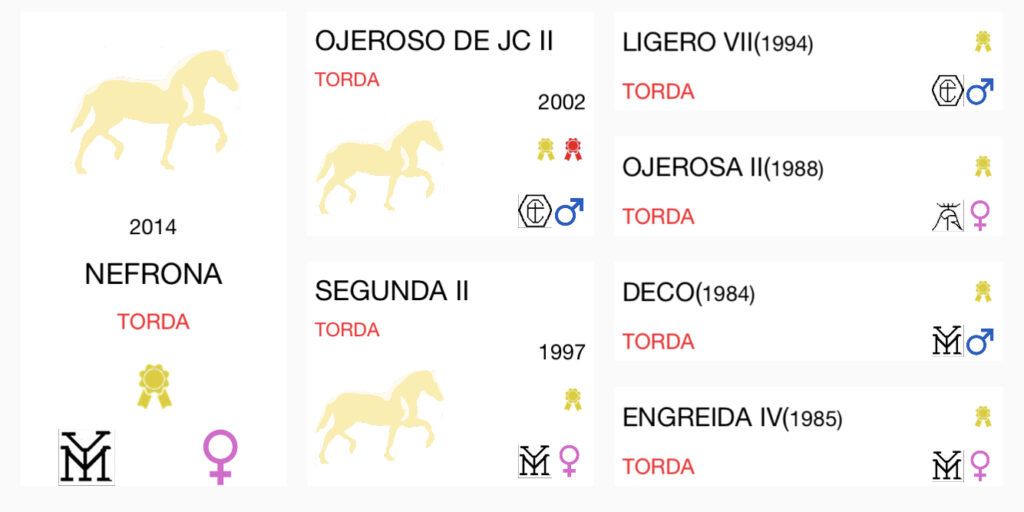Click the breeder brand icon next to OJEROSA II
Screen dimensions: 1024x512
[x=948, y=216]
